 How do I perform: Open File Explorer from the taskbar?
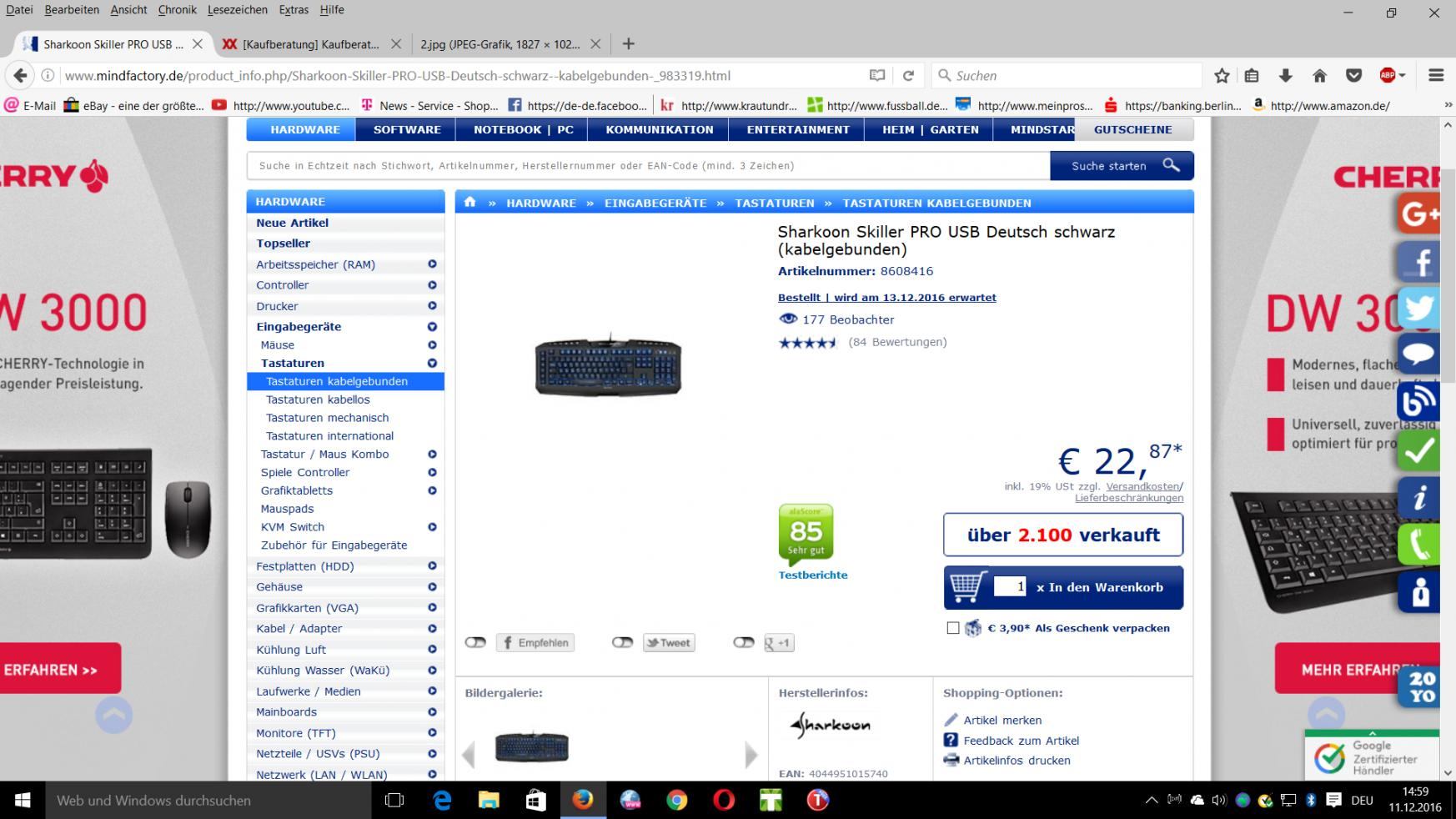[489, 800]
